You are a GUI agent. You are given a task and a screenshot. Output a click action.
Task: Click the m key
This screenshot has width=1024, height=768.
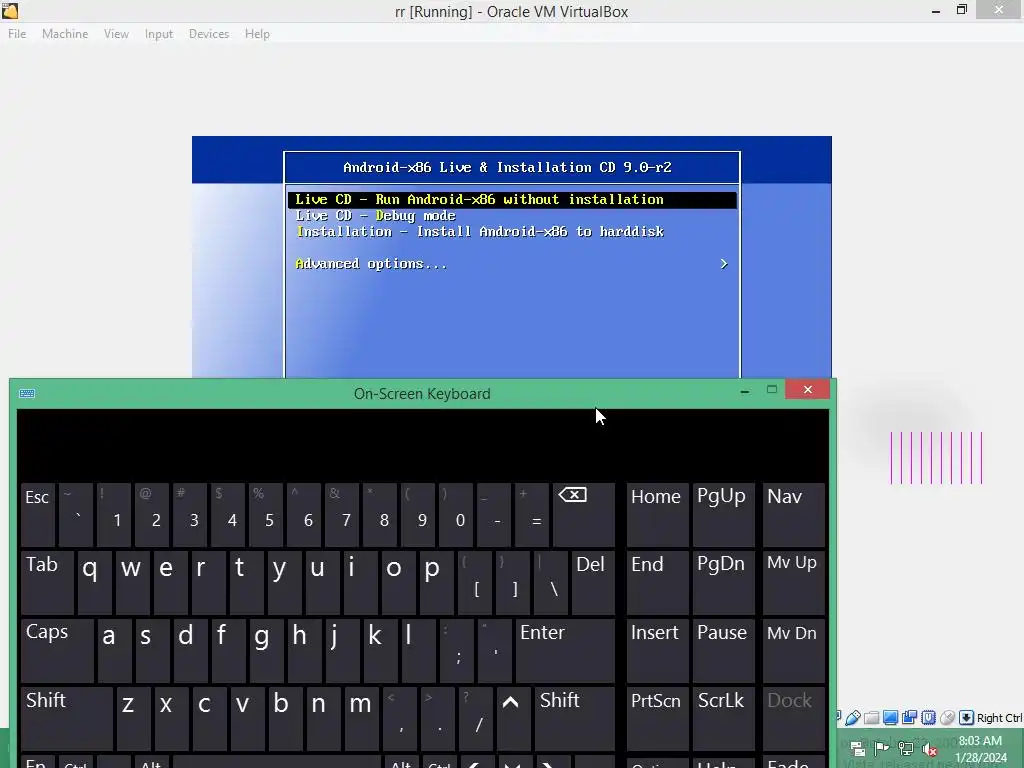pos(362,718)
